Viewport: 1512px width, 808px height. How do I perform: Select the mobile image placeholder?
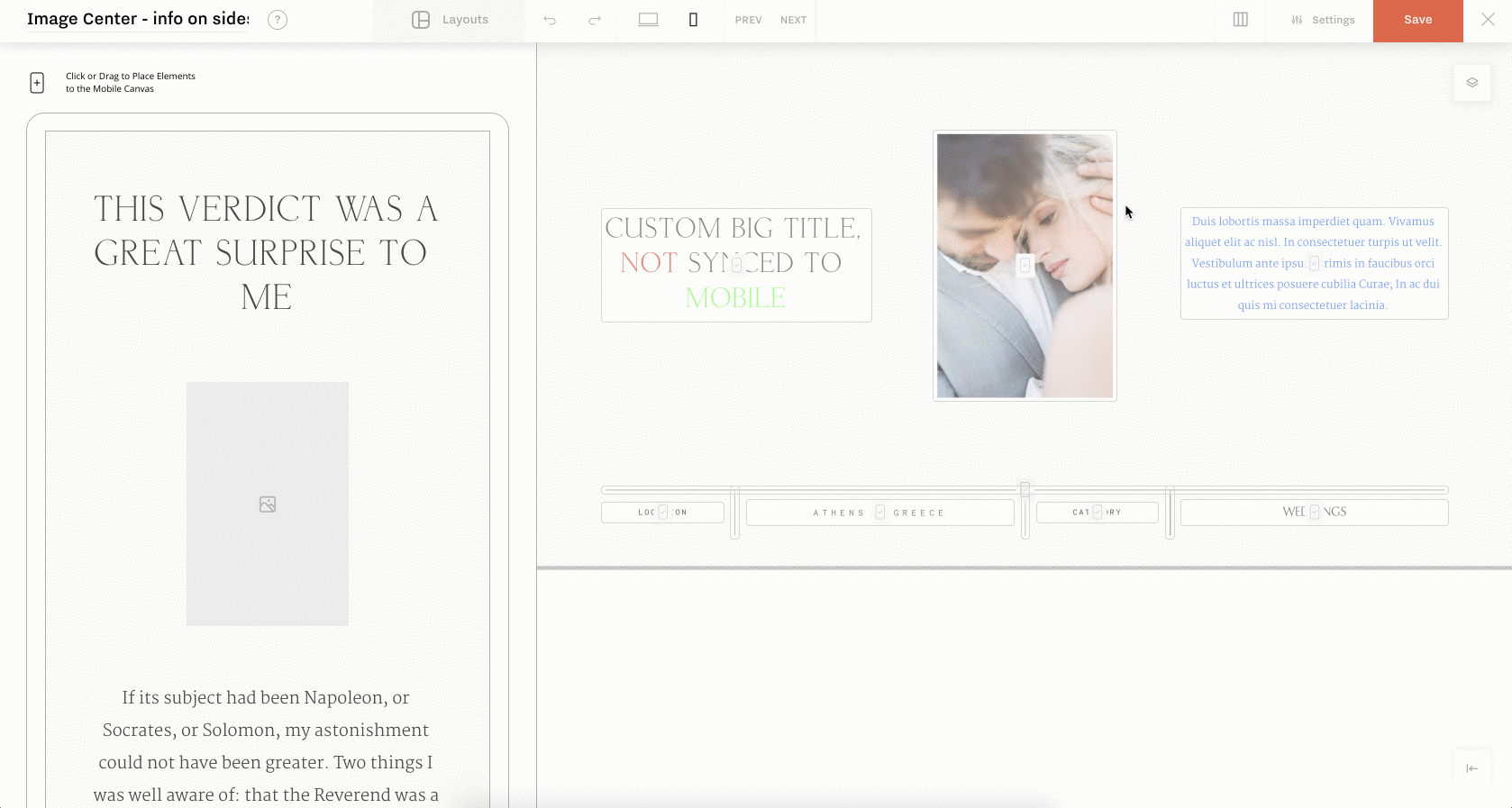click(x=268, y=504)
